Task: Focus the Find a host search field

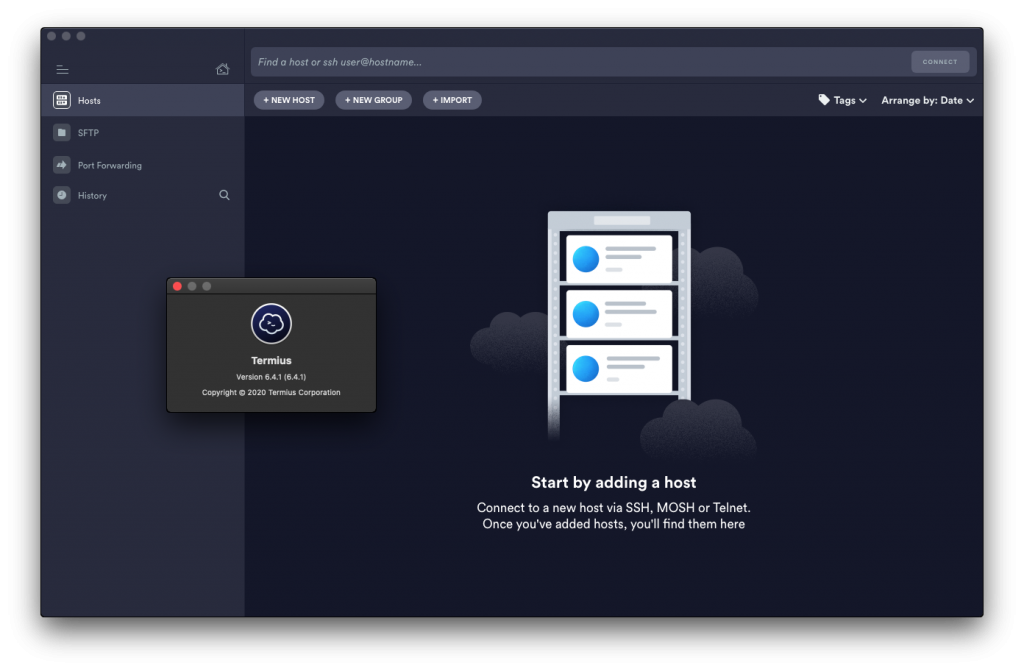Action: 580,62
